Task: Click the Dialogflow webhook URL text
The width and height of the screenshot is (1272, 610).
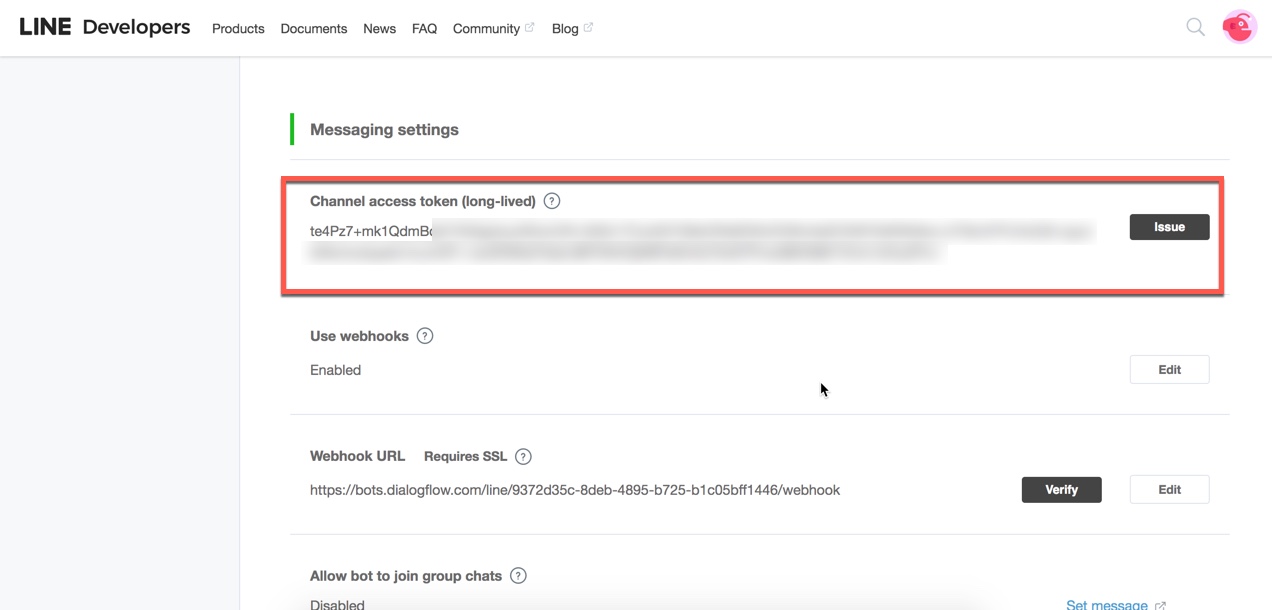Action: pos(575,490)
